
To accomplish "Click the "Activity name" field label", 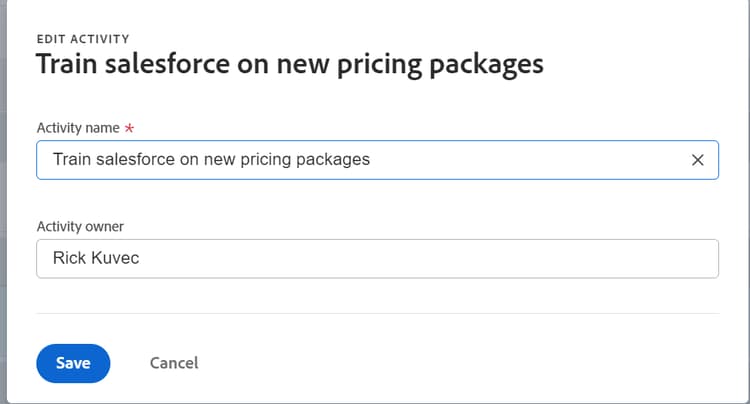I will [78, 128].
